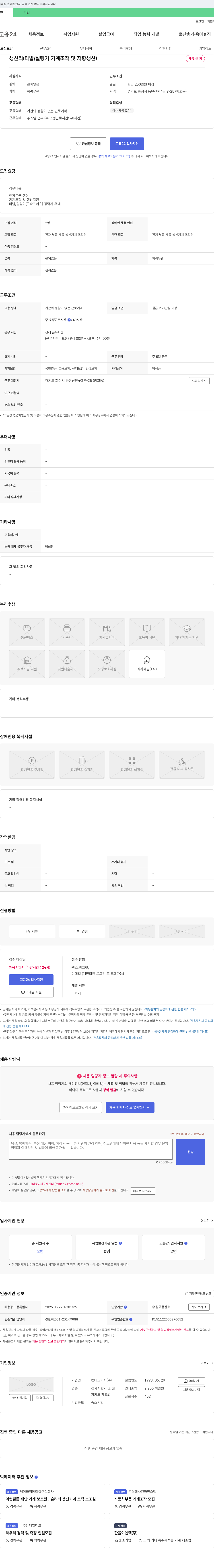The image size is (214, 1568).
Task: Click the 건물 내부 경사로 icon
Action: tap(182, 765)
